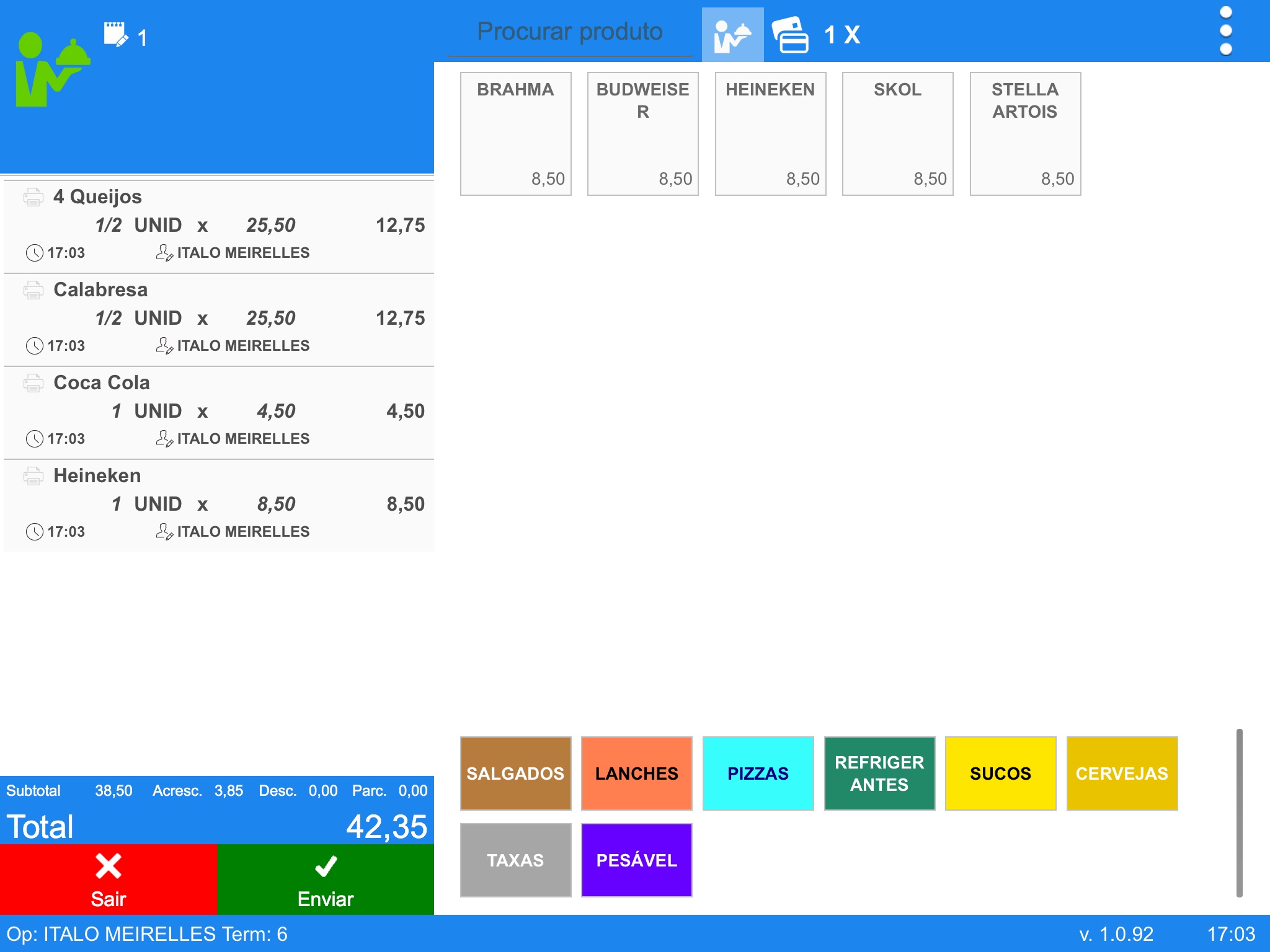Screen dimensions: 1270x952
Task: Switch to PIZZAS category
Action: pyautogui.click(x=758, y=773)
